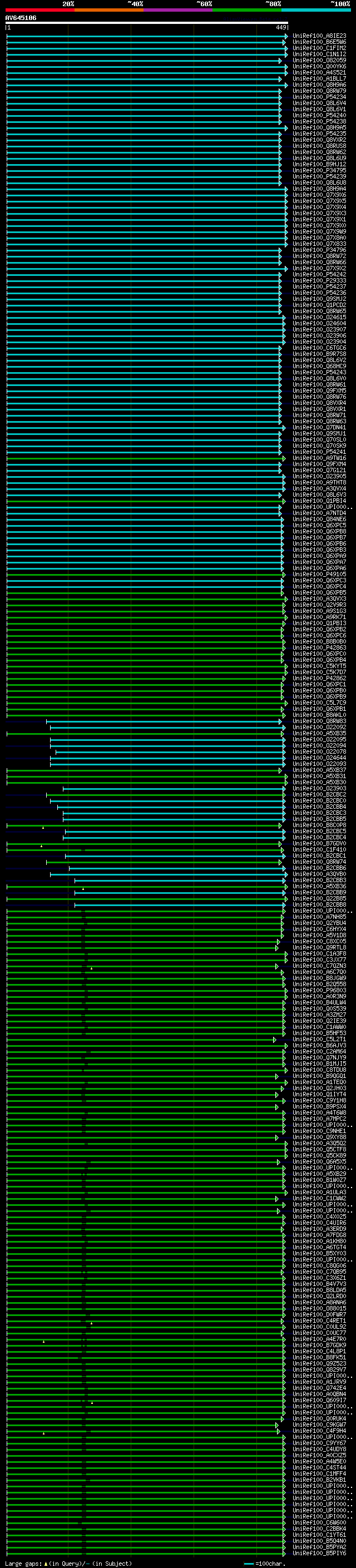Select the UniRef100_Q7X9X3 label

319,213
